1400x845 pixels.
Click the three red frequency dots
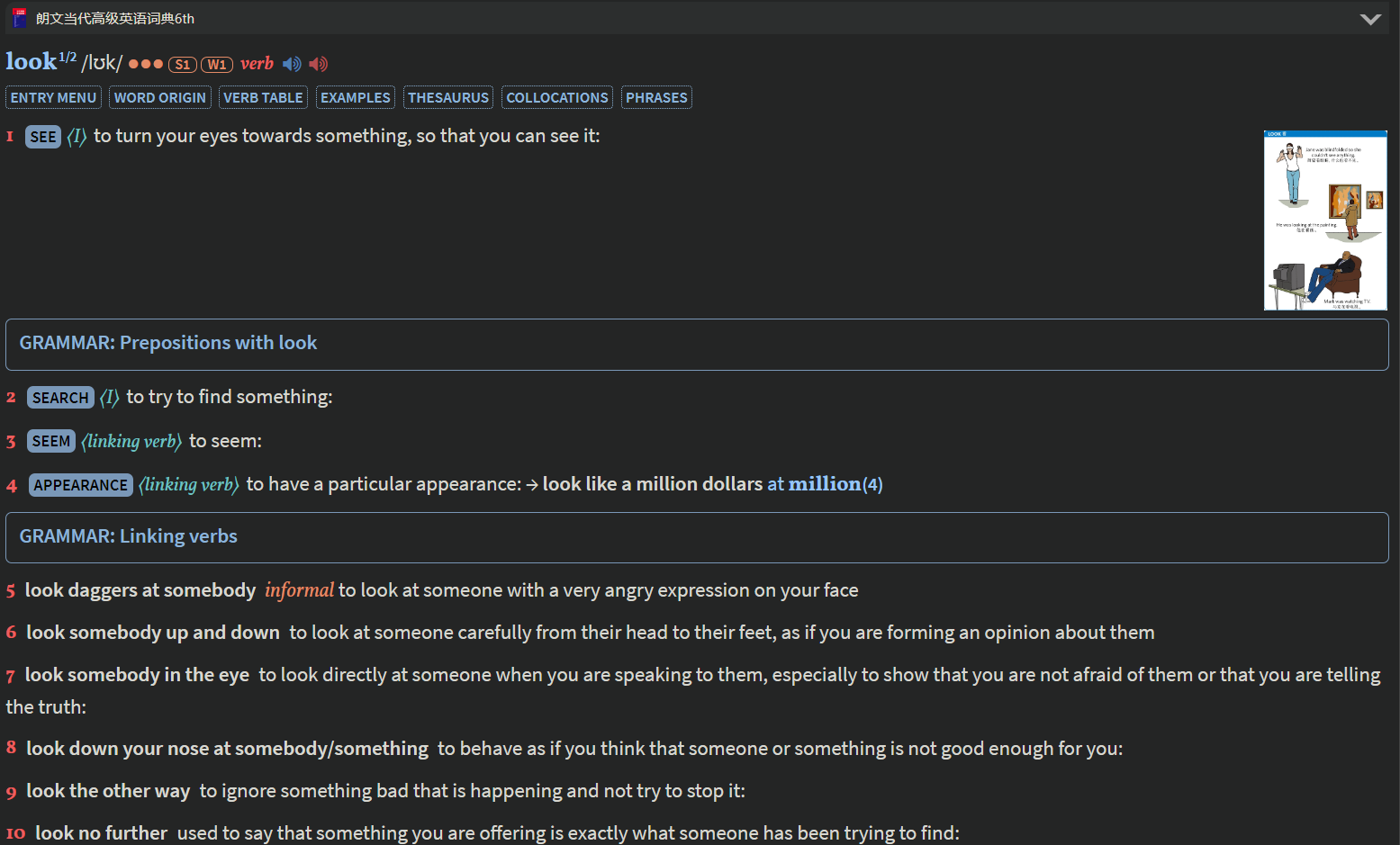point(146,64)
